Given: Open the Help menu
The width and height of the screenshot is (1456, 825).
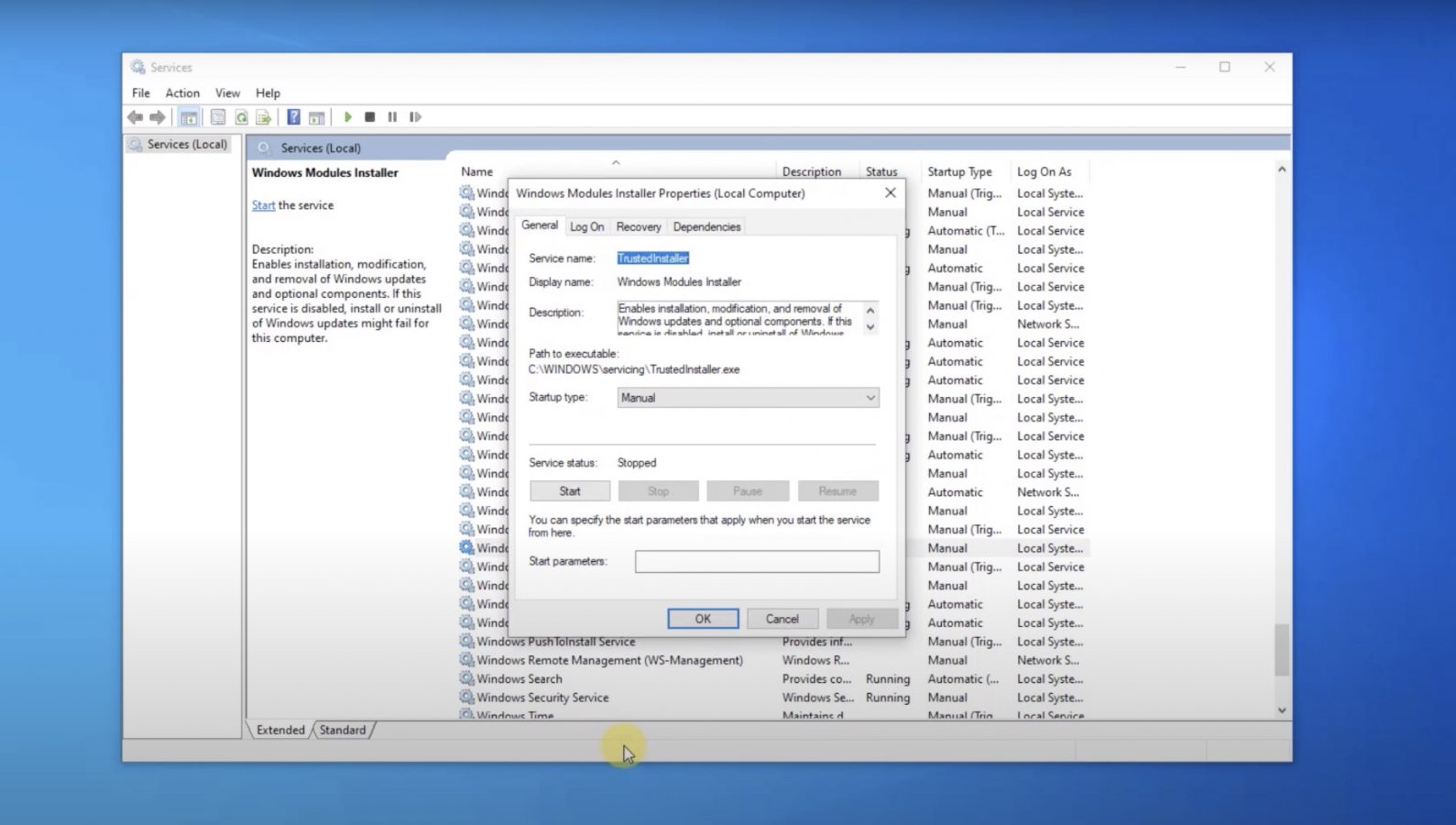Looking at the screenshot, I should pos(268,93).
